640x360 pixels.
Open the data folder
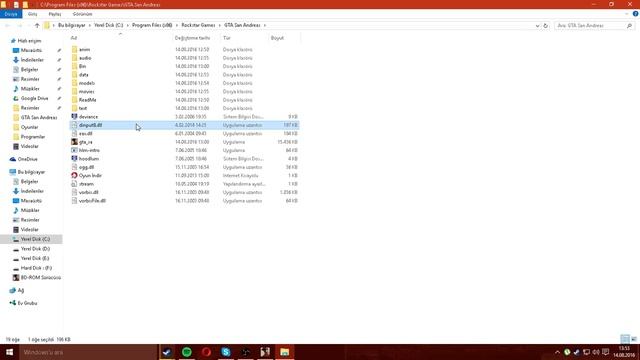click(84, 75)
